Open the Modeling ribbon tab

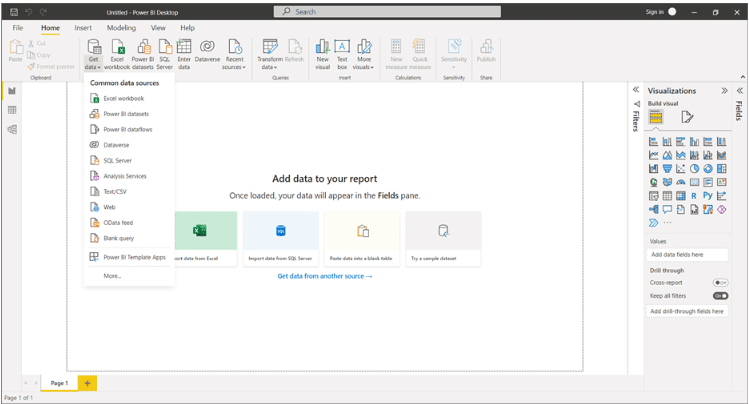[x=121, y=28]
